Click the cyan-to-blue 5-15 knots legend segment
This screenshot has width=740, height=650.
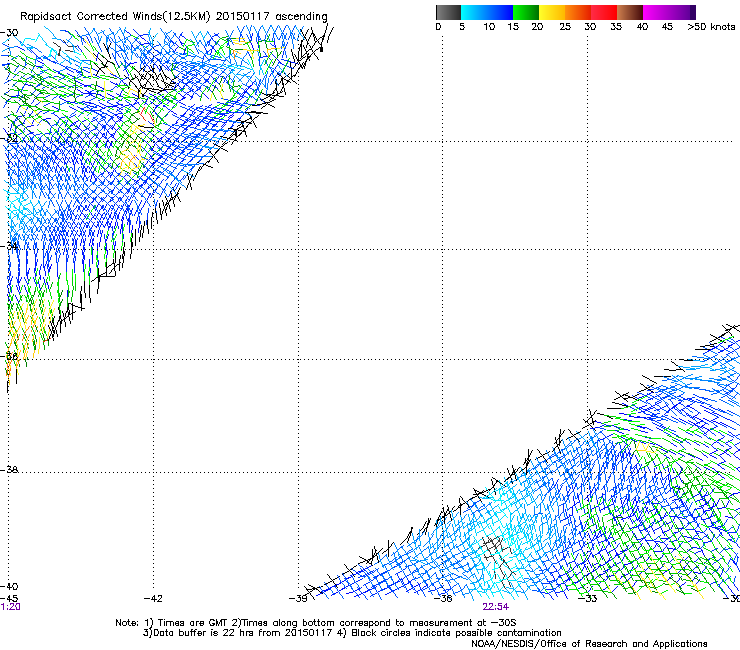tap(487, 12)
